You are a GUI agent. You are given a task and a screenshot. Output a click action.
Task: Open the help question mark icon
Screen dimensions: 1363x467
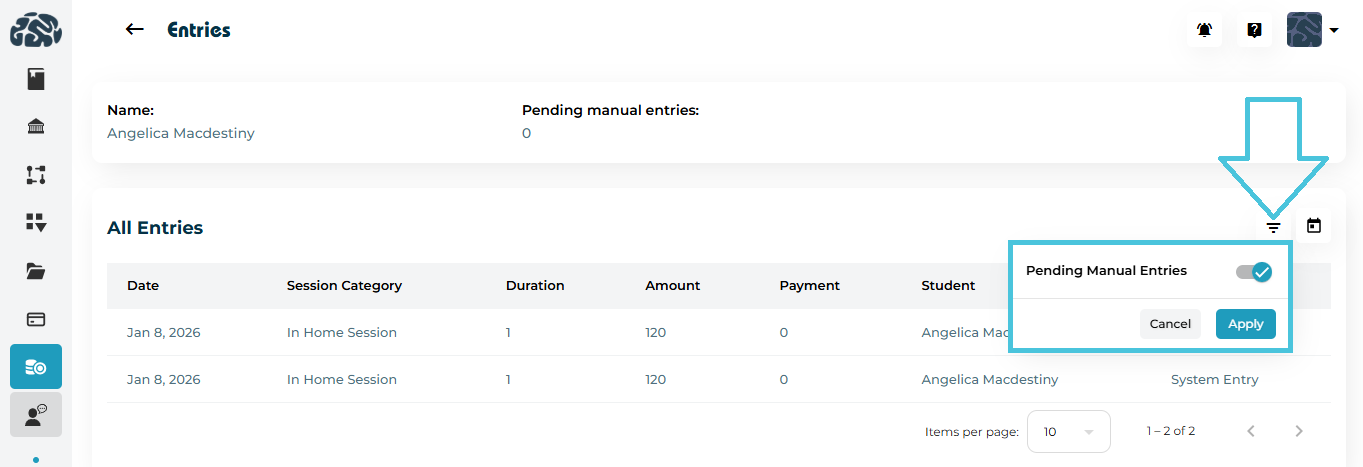tap(1254, 30)
